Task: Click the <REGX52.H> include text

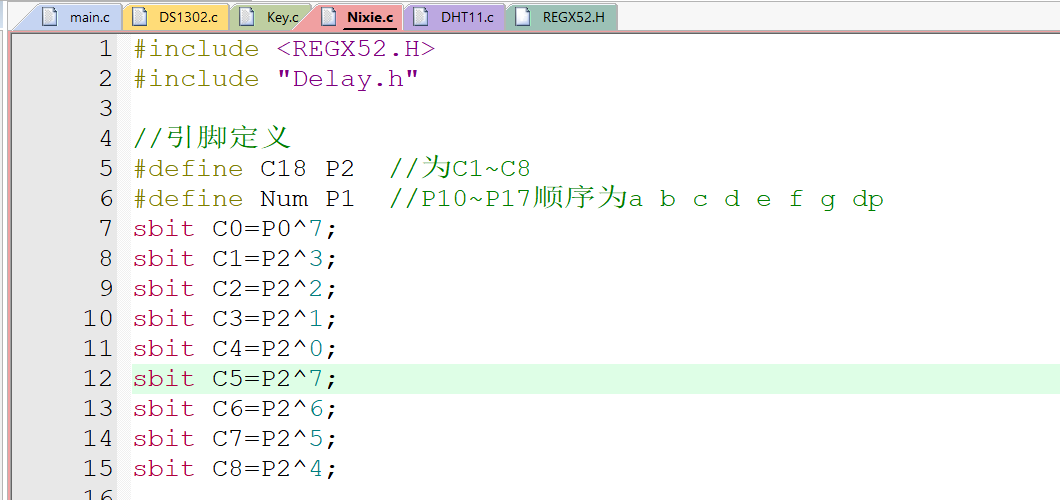Action: pyautogui.click(x=355, y=48)
